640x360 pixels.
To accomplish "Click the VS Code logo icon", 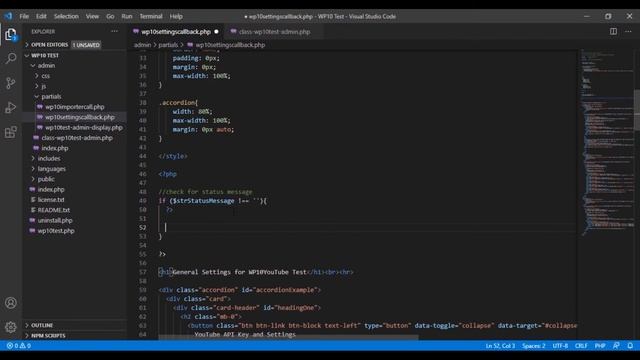I will tap(8, 16).
